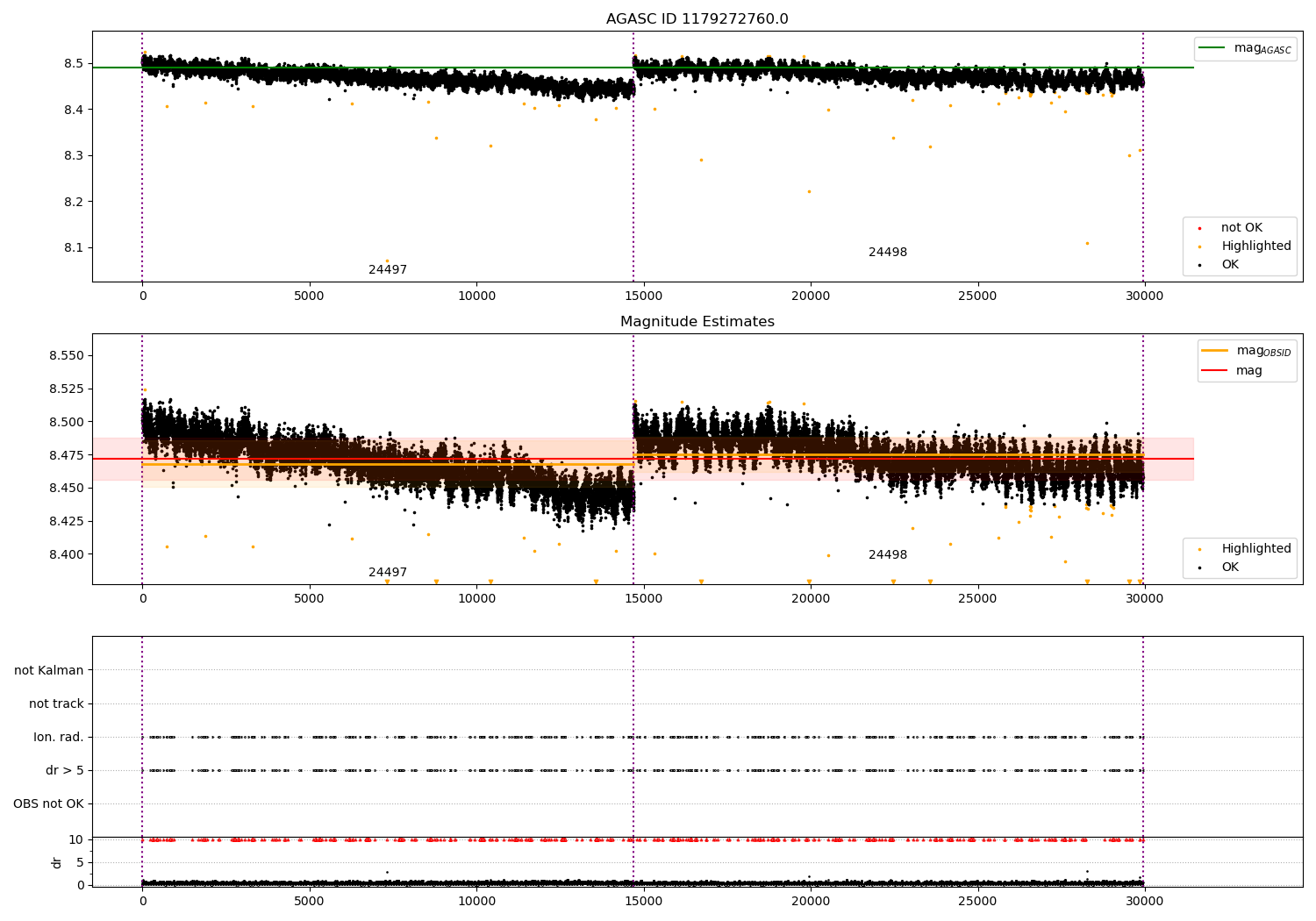Click the '8.525' tick in the middle plot

click(67, 389)
